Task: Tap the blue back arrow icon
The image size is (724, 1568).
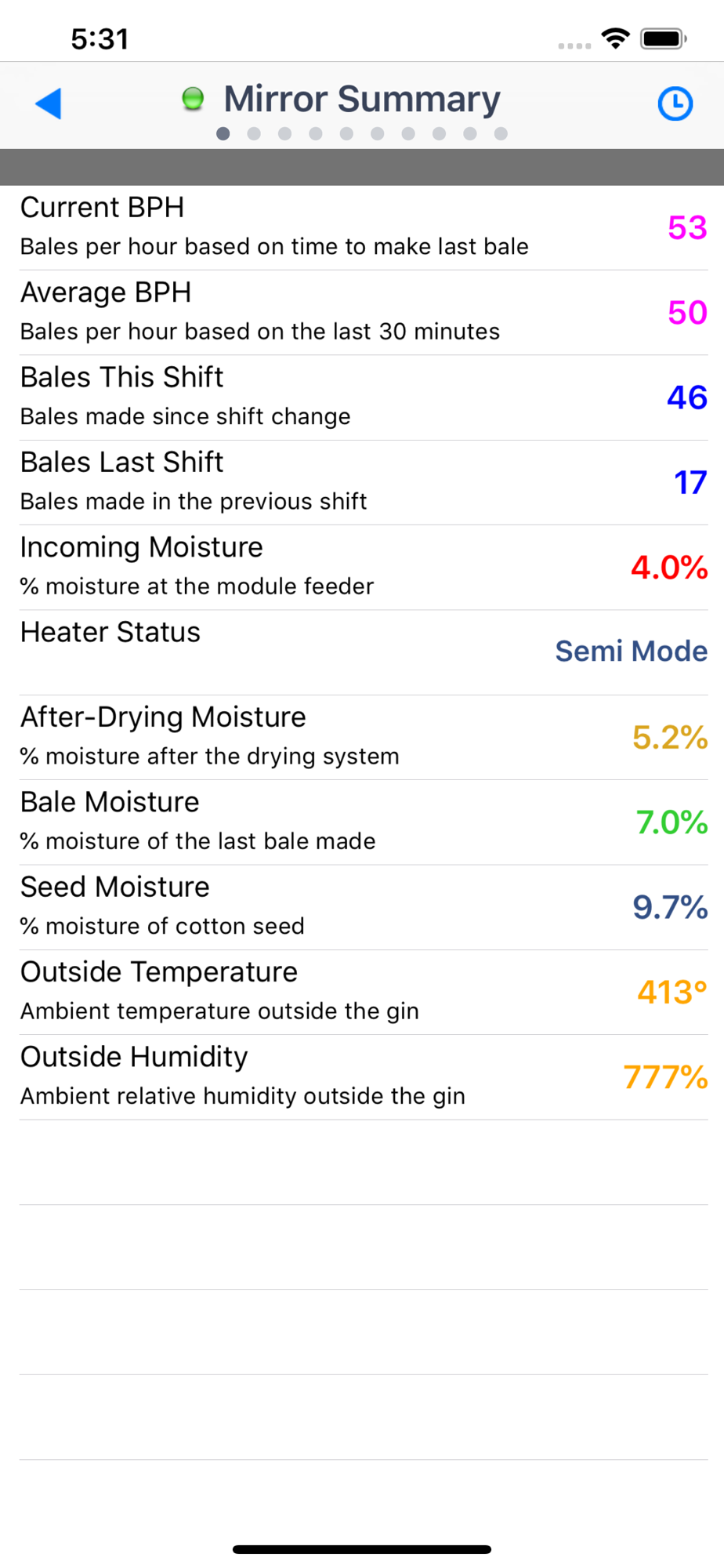Action: (49, 103)
